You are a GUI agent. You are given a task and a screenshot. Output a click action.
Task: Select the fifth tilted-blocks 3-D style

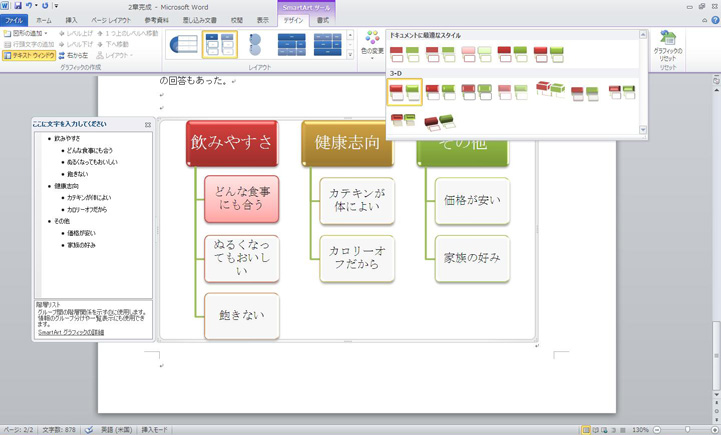click(x=550, y=89)
